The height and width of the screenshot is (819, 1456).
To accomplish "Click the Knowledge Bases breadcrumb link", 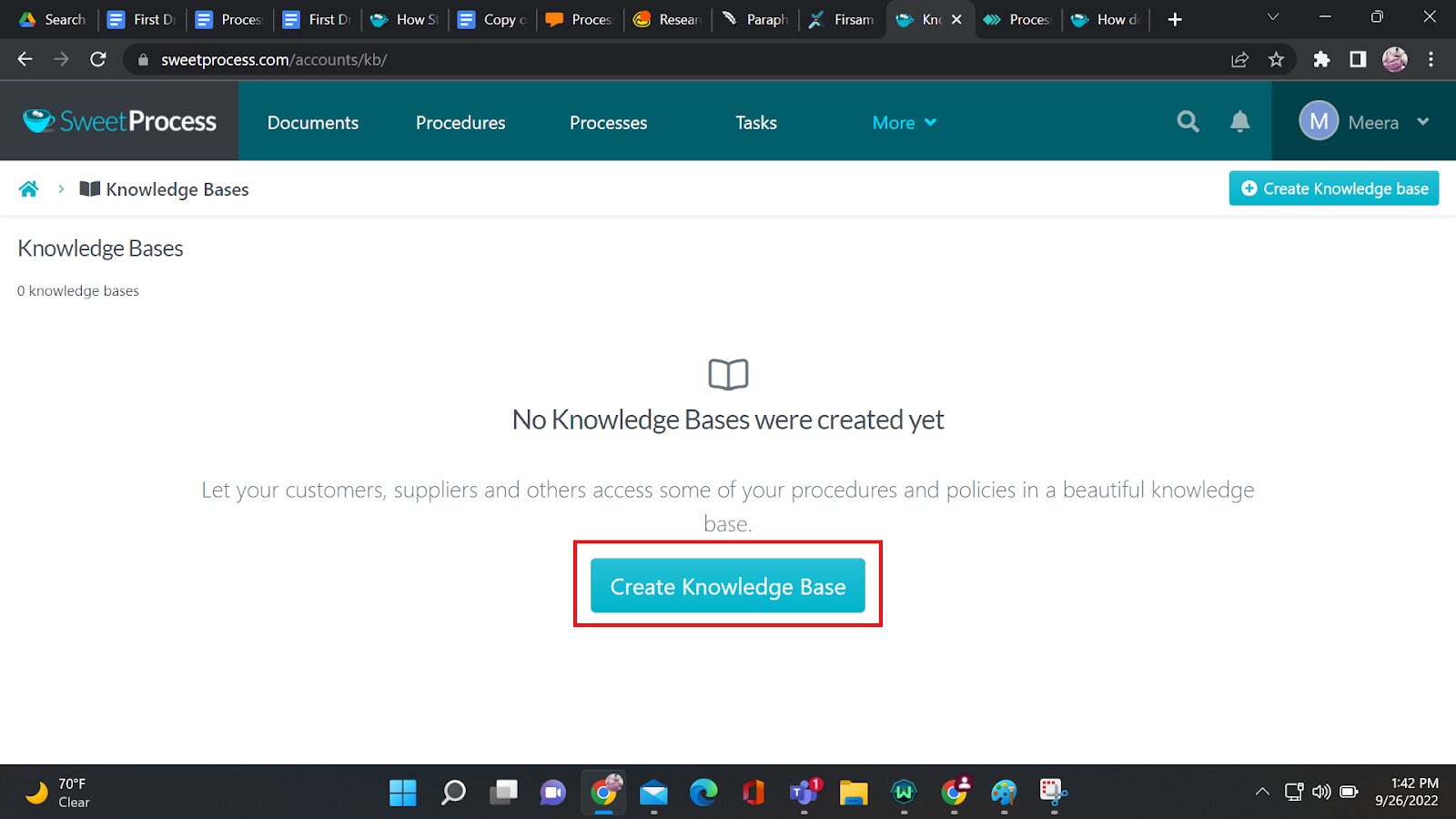I will 177,189.
